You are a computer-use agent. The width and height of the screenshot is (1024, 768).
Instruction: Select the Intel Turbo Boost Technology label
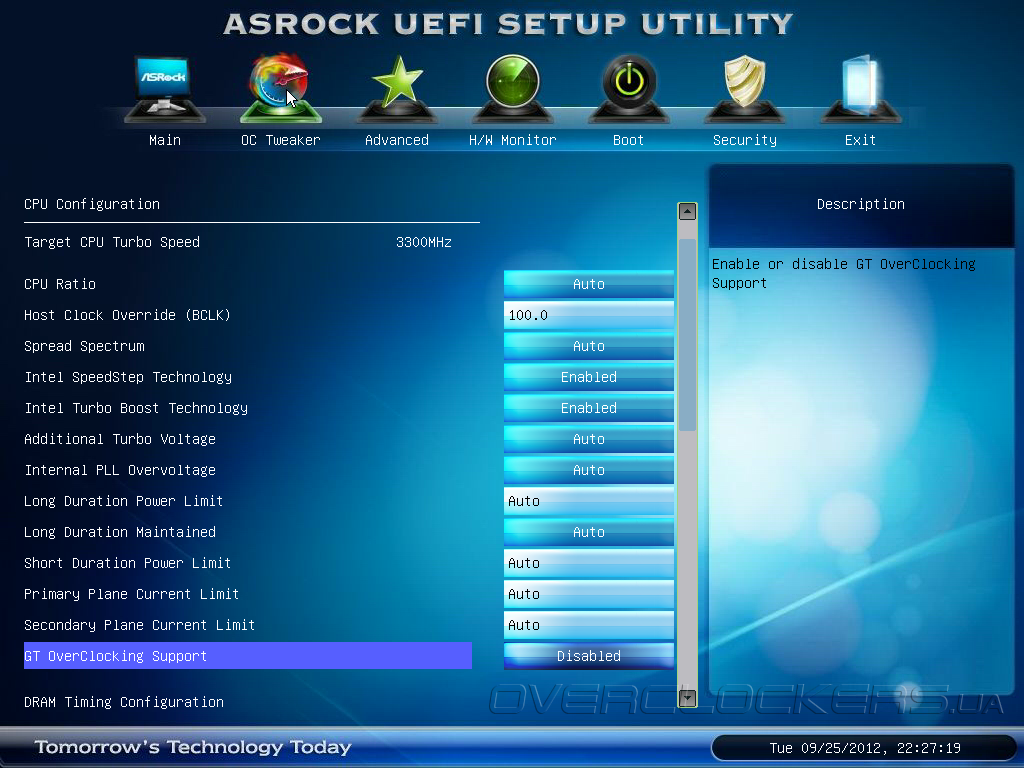136,409
